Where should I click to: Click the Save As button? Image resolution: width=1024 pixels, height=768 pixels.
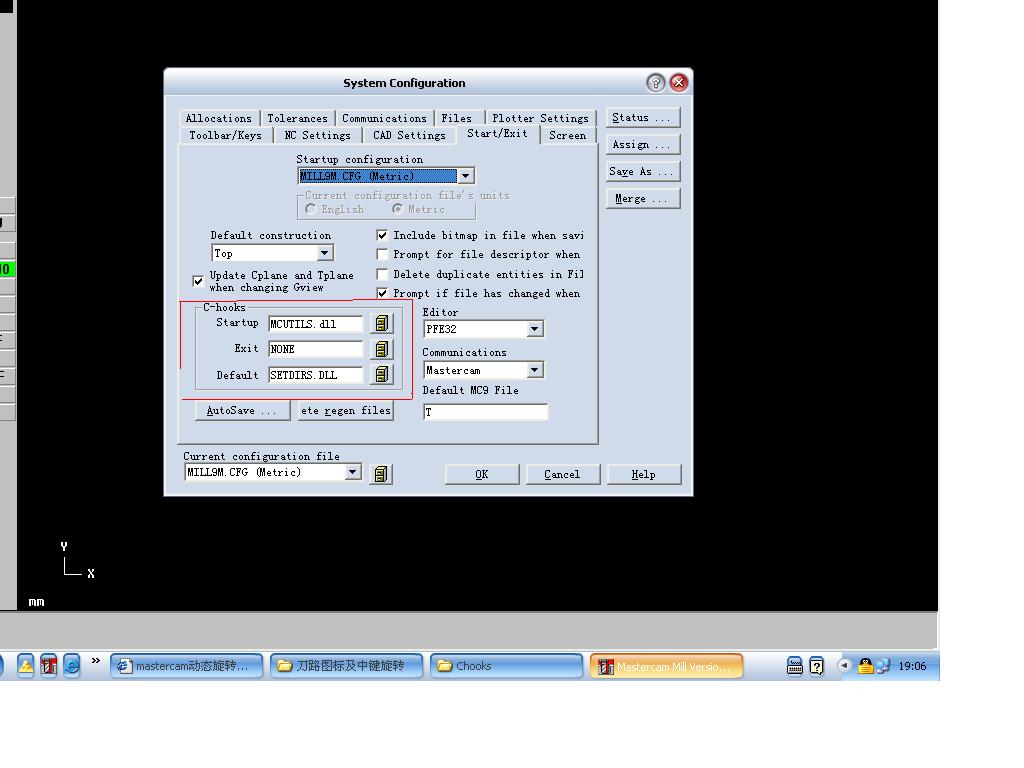643,171
